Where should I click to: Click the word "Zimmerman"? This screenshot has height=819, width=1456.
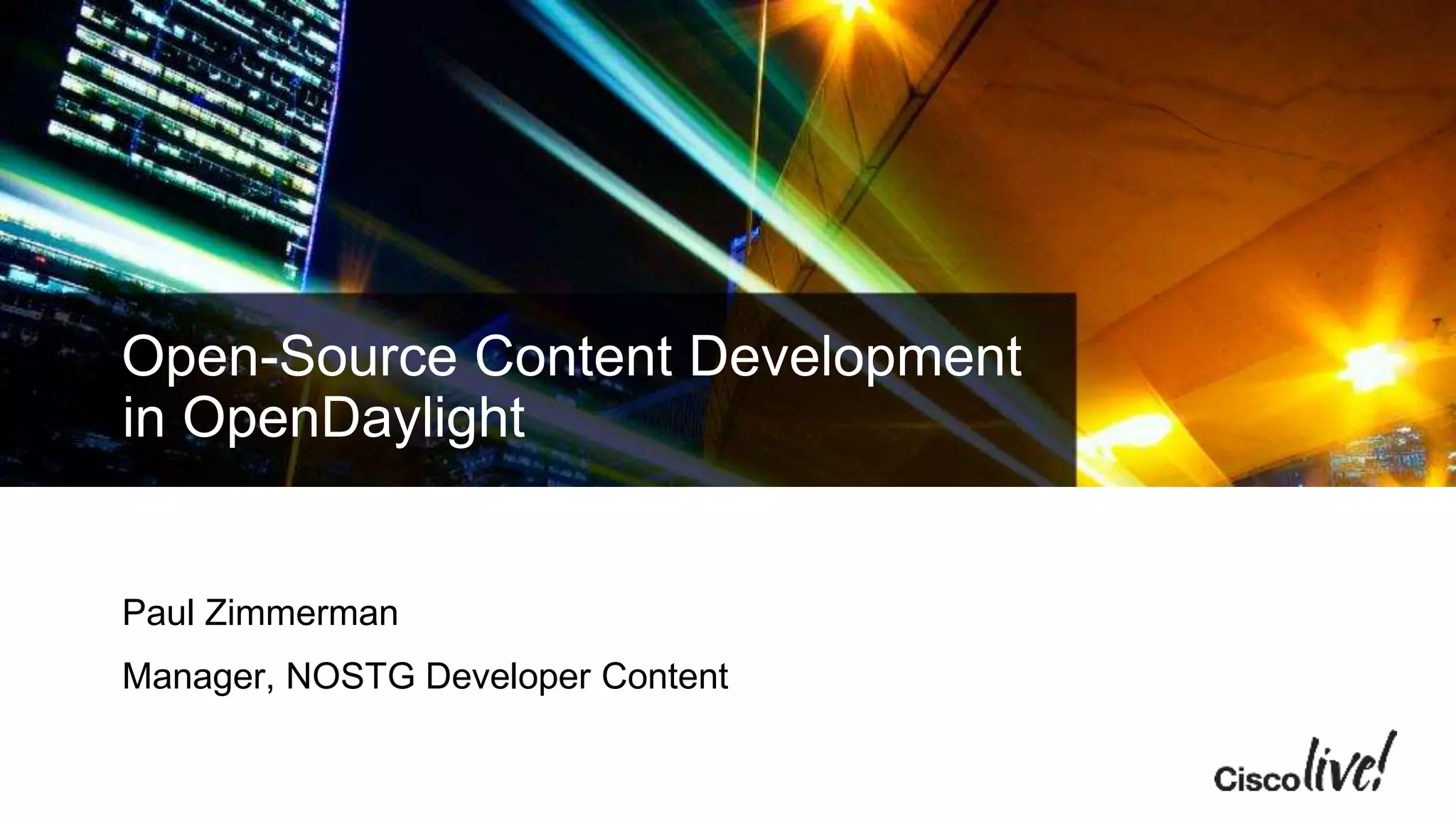[301, 613]
